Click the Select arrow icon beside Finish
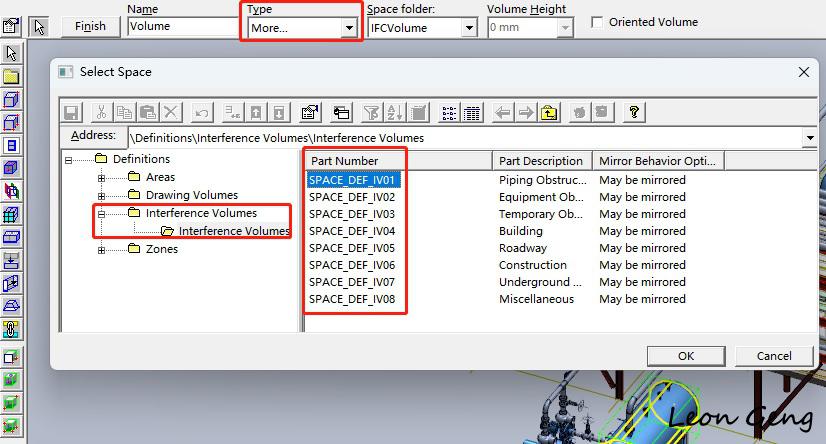 (x=39, y=26)
